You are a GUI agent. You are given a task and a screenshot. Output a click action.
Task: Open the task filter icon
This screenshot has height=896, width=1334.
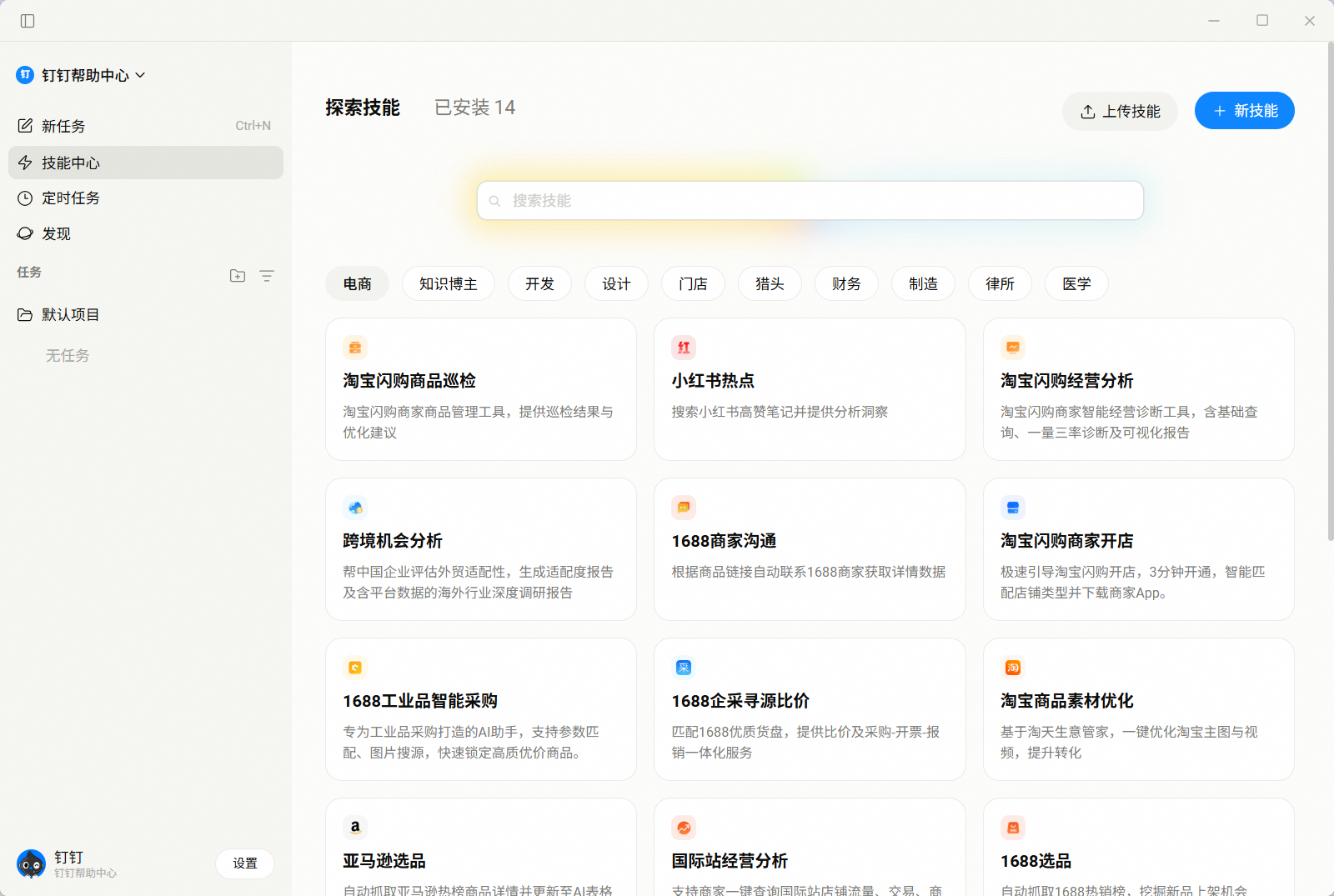[x=267, y=276]
